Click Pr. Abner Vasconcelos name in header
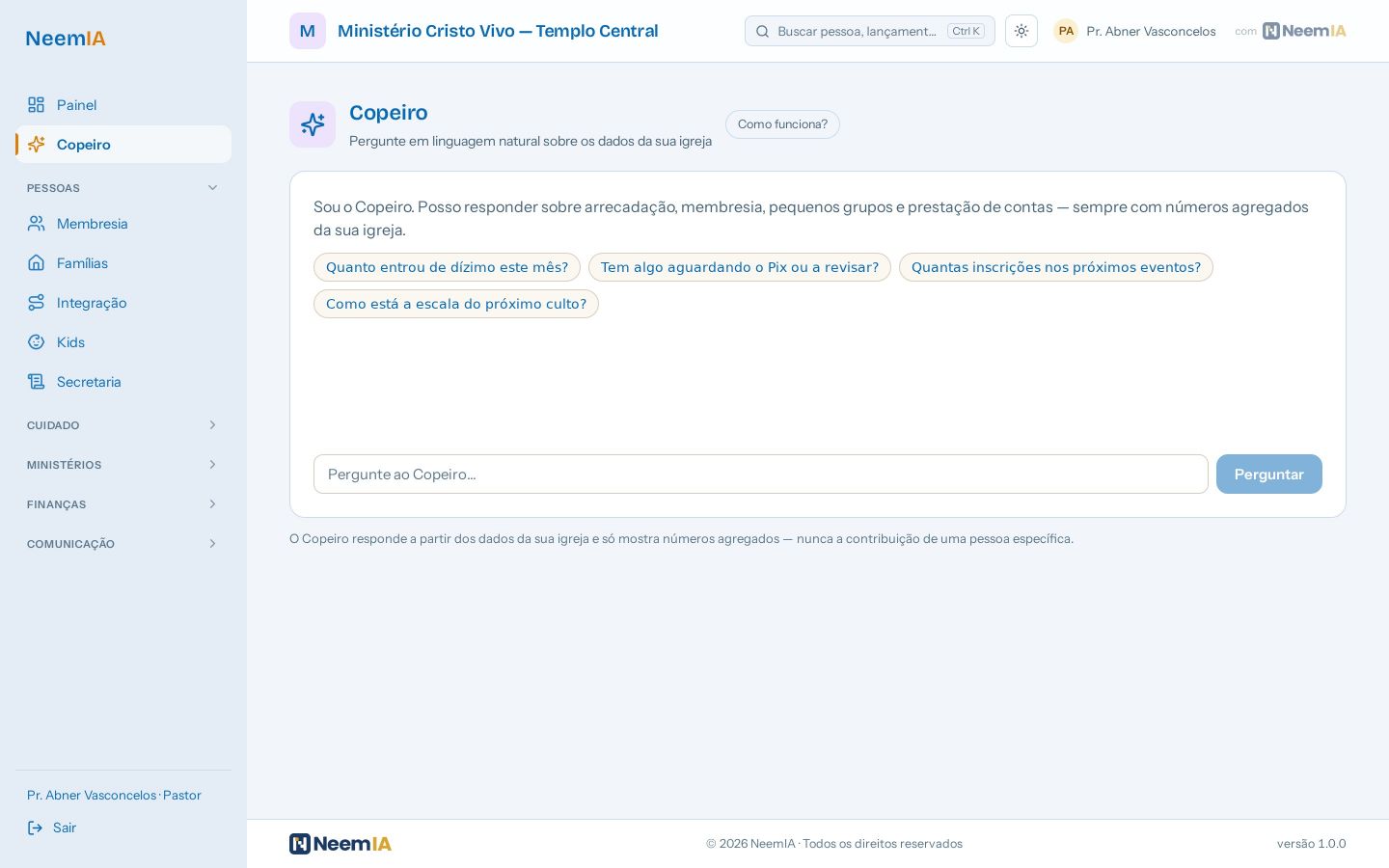This screenshot has width=1389, height=868. (1151, 31)
